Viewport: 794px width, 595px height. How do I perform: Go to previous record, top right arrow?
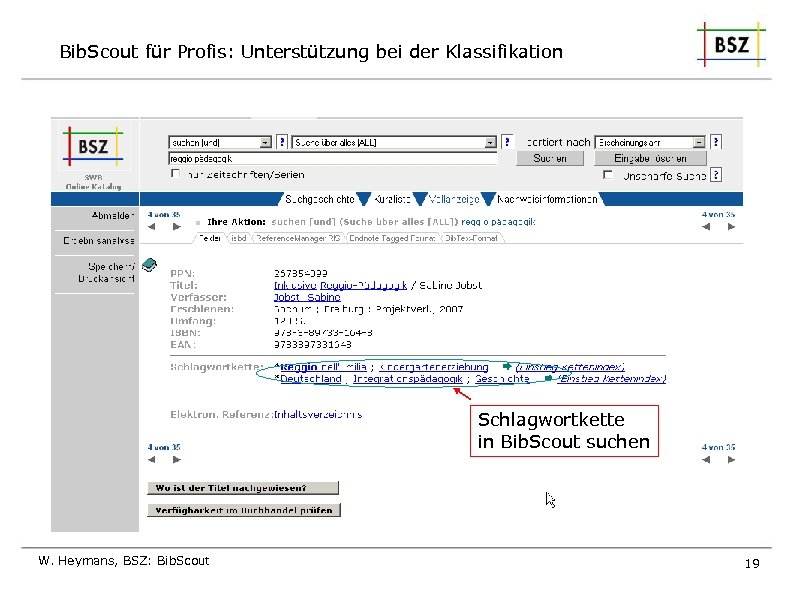click(x=706, y=227)
